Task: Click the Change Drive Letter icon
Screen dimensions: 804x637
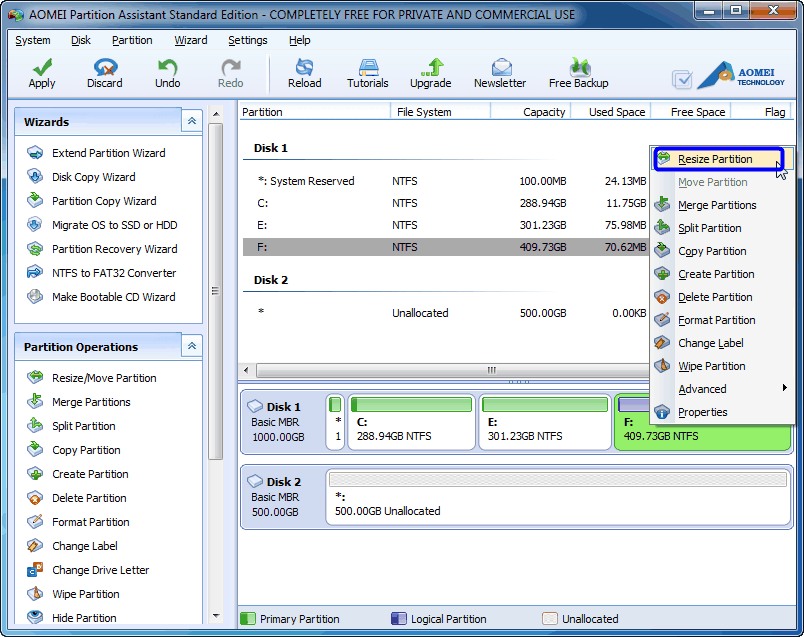Action: (x=35, y=570)
